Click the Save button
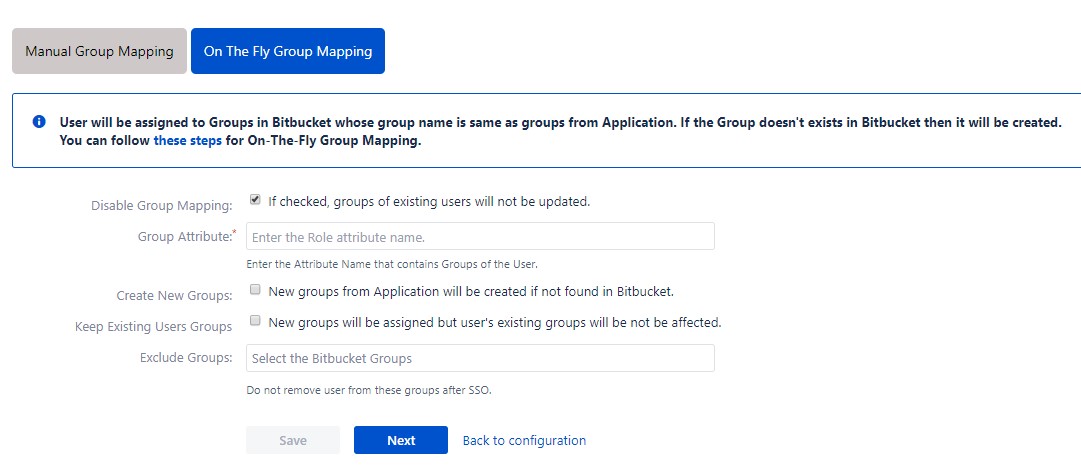Viewport: 1081px width, 476px height. point(293,440)
